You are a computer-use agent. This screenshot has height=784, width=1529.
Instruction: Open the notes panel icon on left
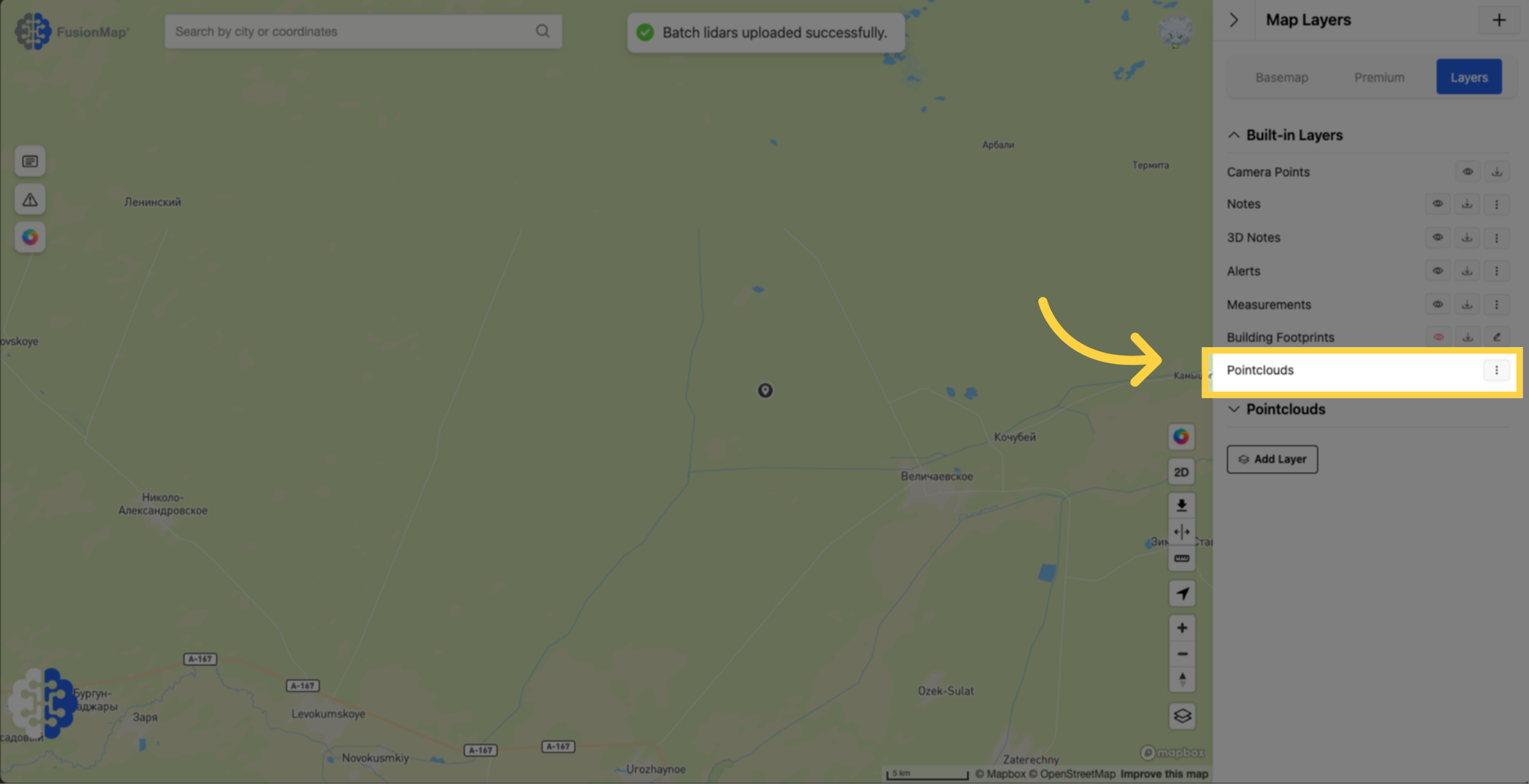30,161
